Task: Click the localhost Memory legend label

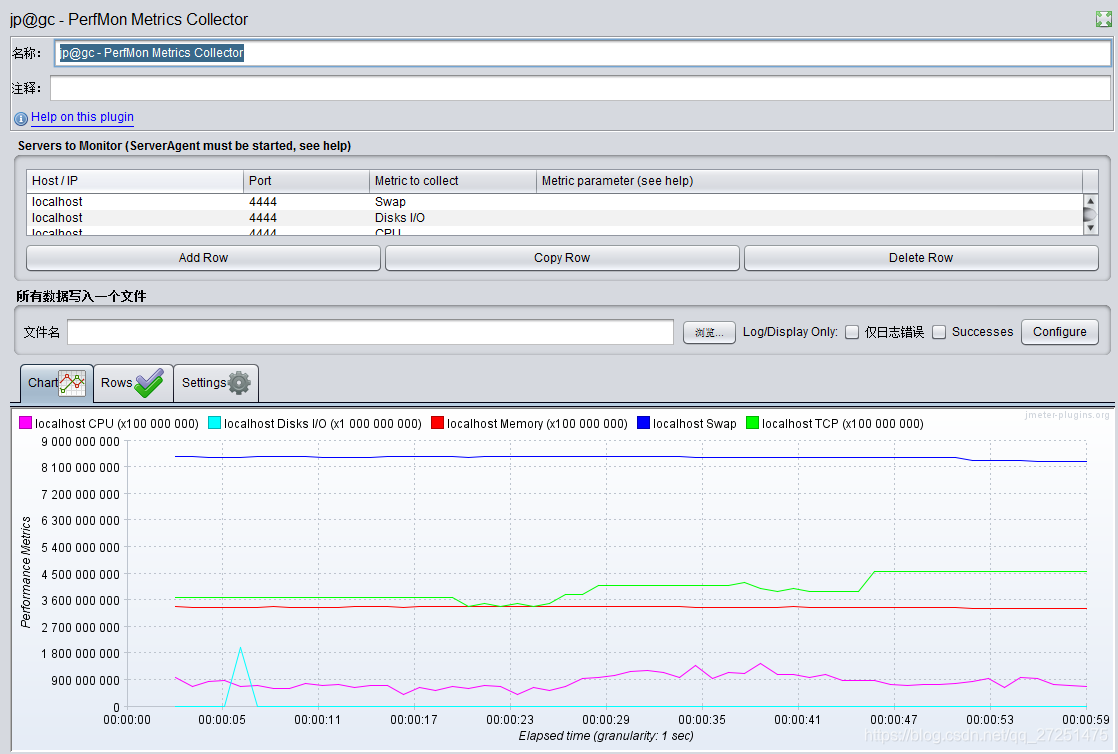Action: [x=538, y=424]
